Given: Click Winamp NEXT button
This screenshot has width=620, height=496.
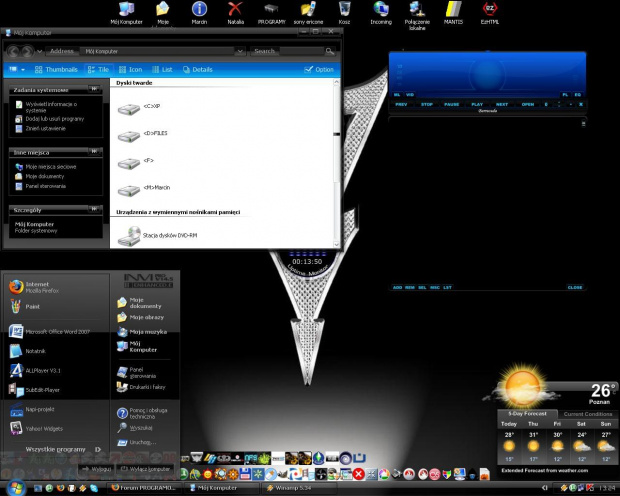Looking at the screenshot, I should coord(502,104).
